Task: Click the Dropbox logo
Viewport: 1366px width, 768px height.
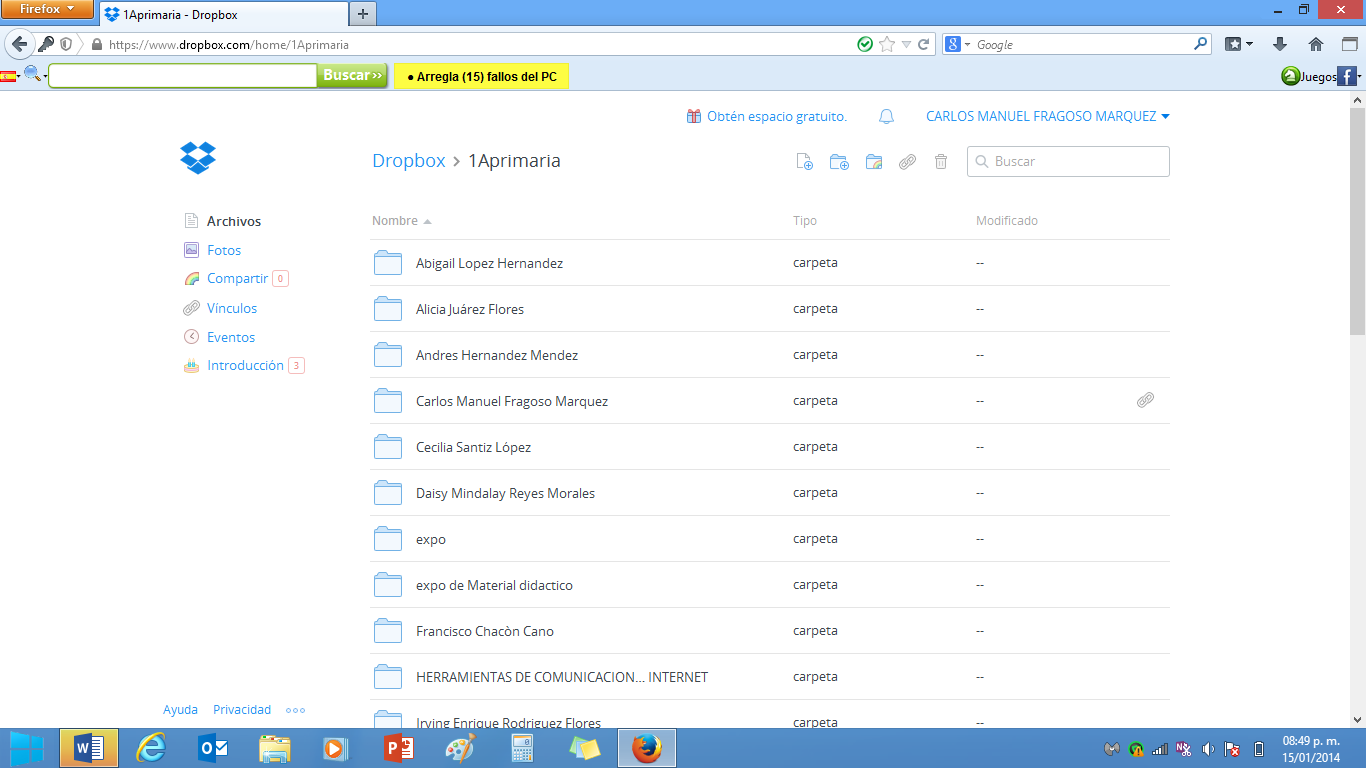Action: (x=198, y=158)
